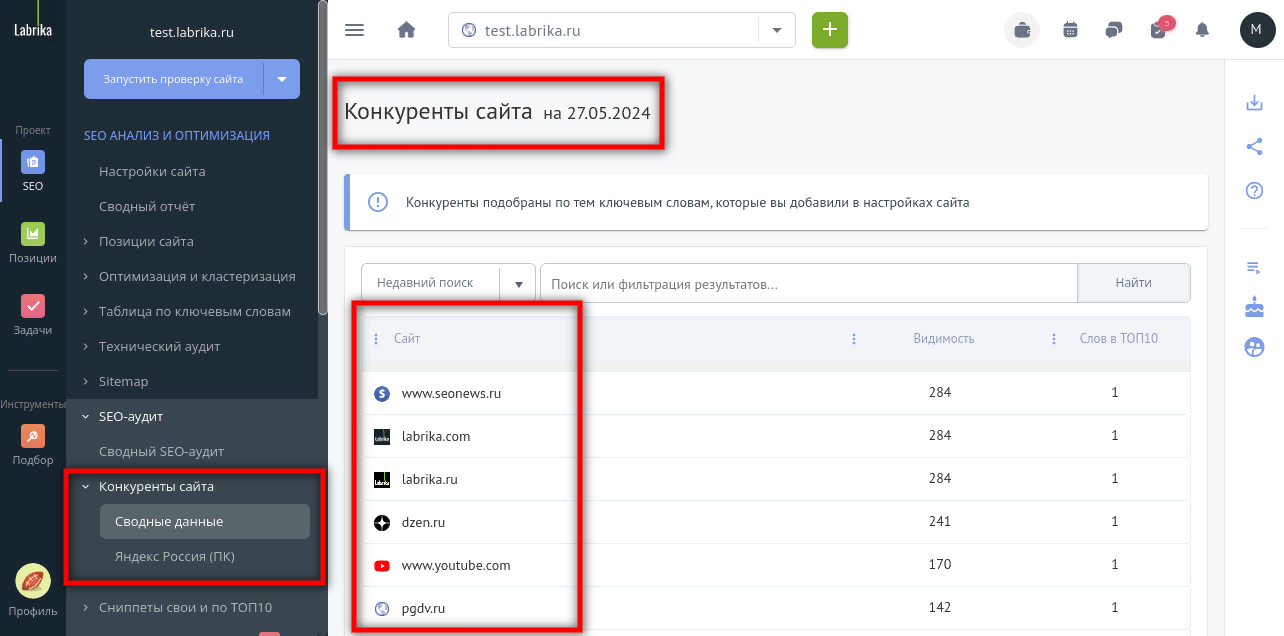Sort by the Слов в ТОП10 header
1284x636 pixels.
[x=1119, y=339]
